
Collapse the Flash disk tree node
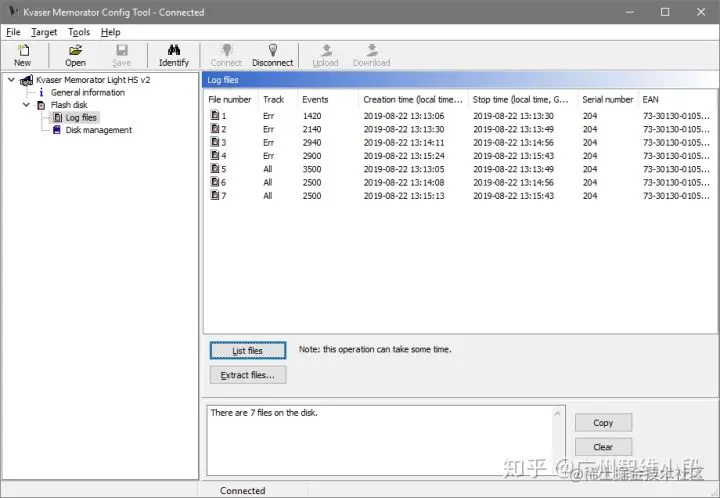pos(26,105)
